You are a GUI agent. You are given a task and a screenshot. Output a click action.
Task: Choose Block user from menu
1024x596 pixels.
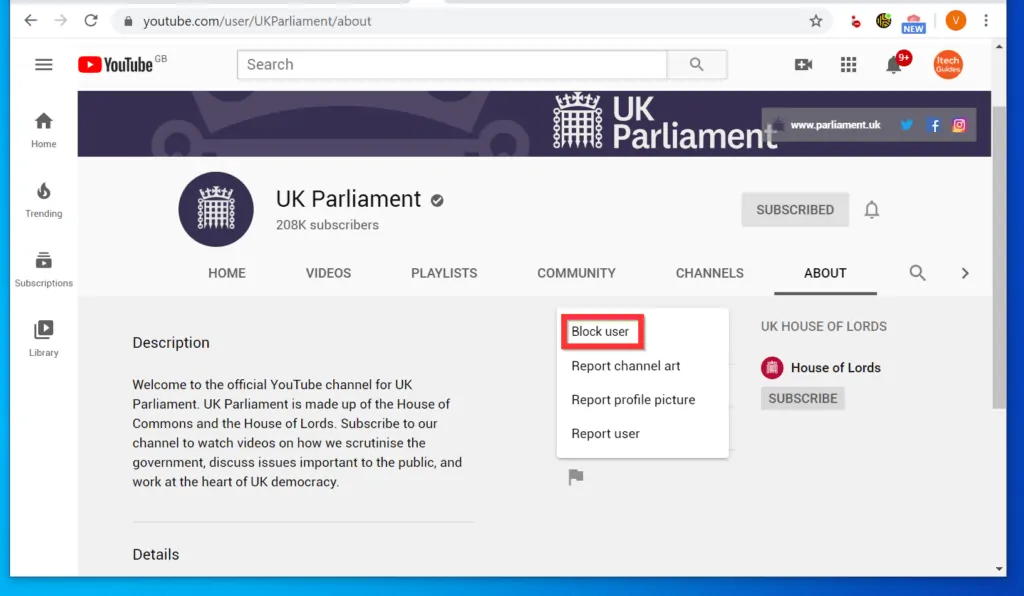tap(602, 332)
